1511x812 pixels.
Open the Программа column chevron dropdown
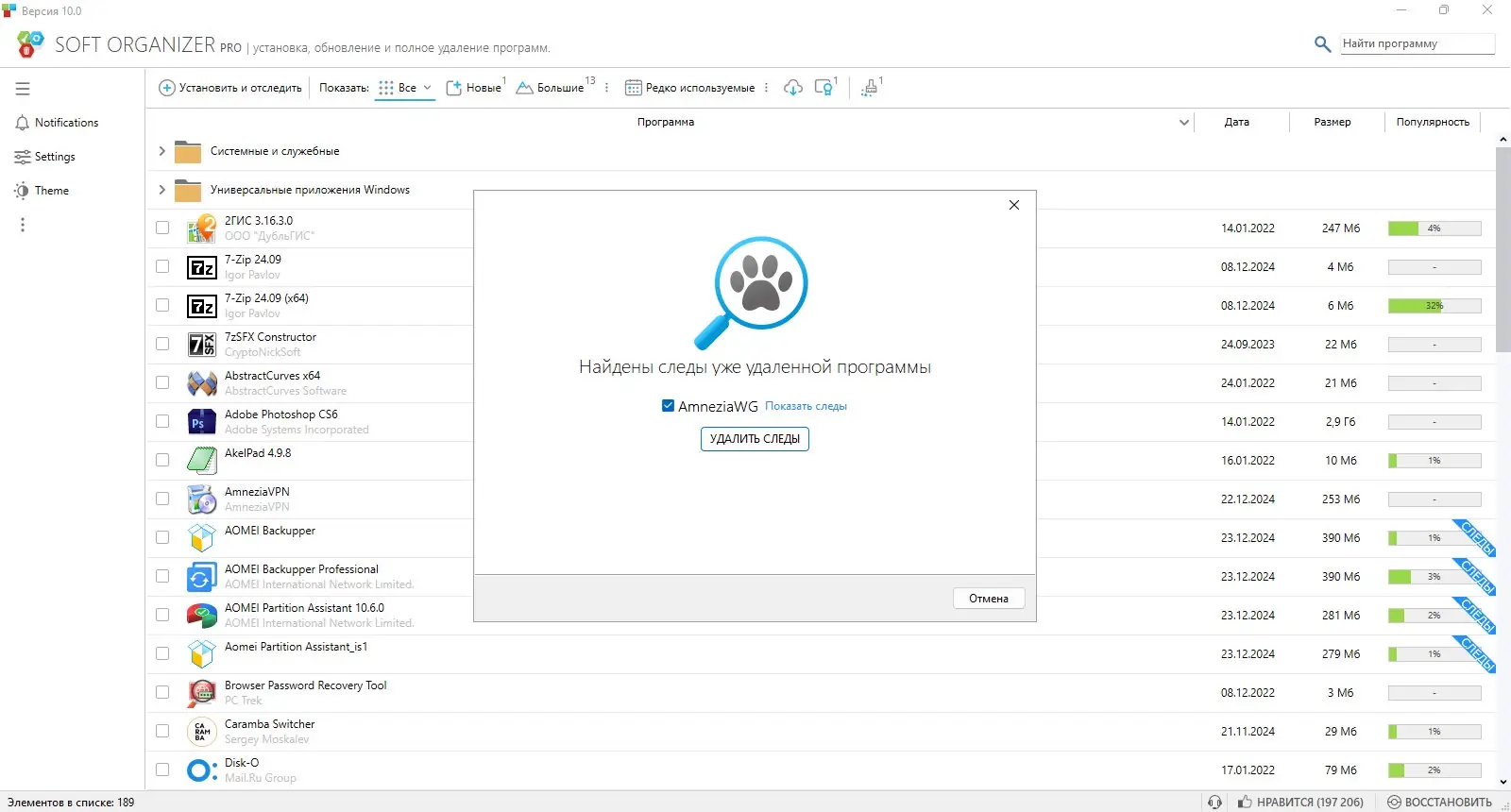pos(1184,123)
